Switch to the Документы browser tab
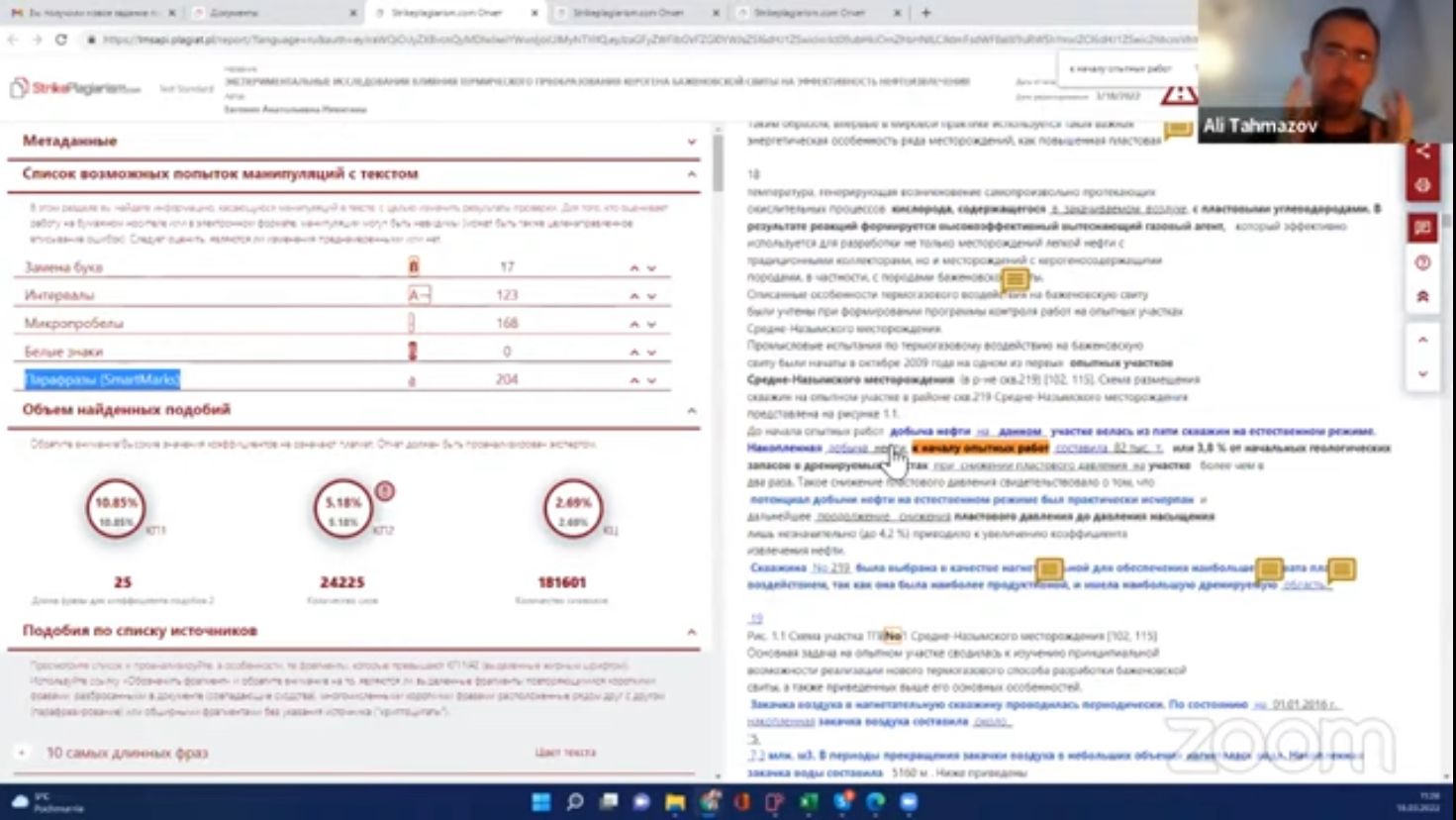Screen dimensions: 1456x820 [x=272, y=13]
